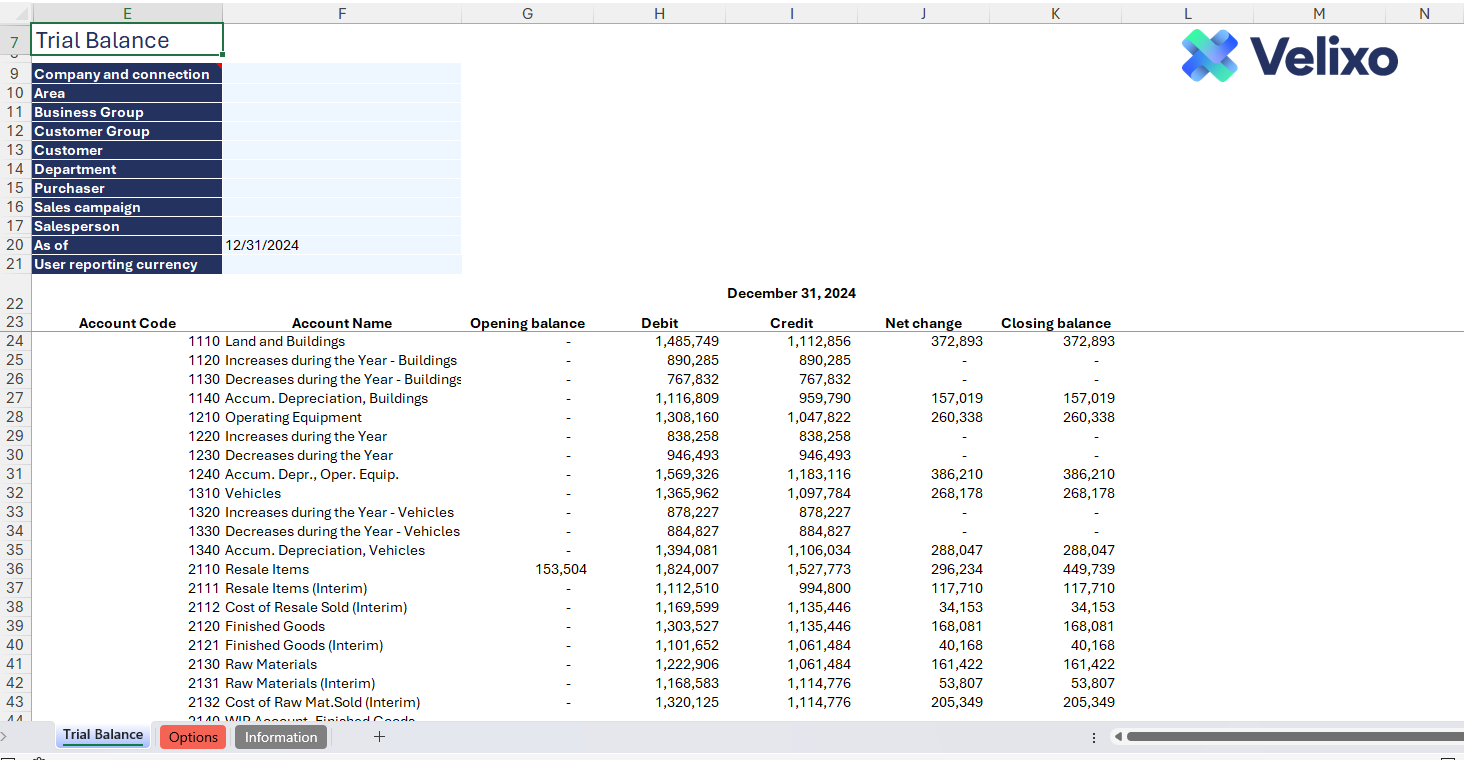Viewport: 1464px width, 760px height.
Task: Open the Information sheet tab
Action: (x=281, y=737)
